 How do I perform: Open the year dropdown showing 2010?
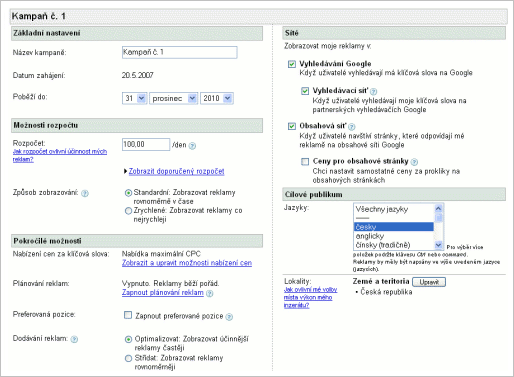pos(217,98)
